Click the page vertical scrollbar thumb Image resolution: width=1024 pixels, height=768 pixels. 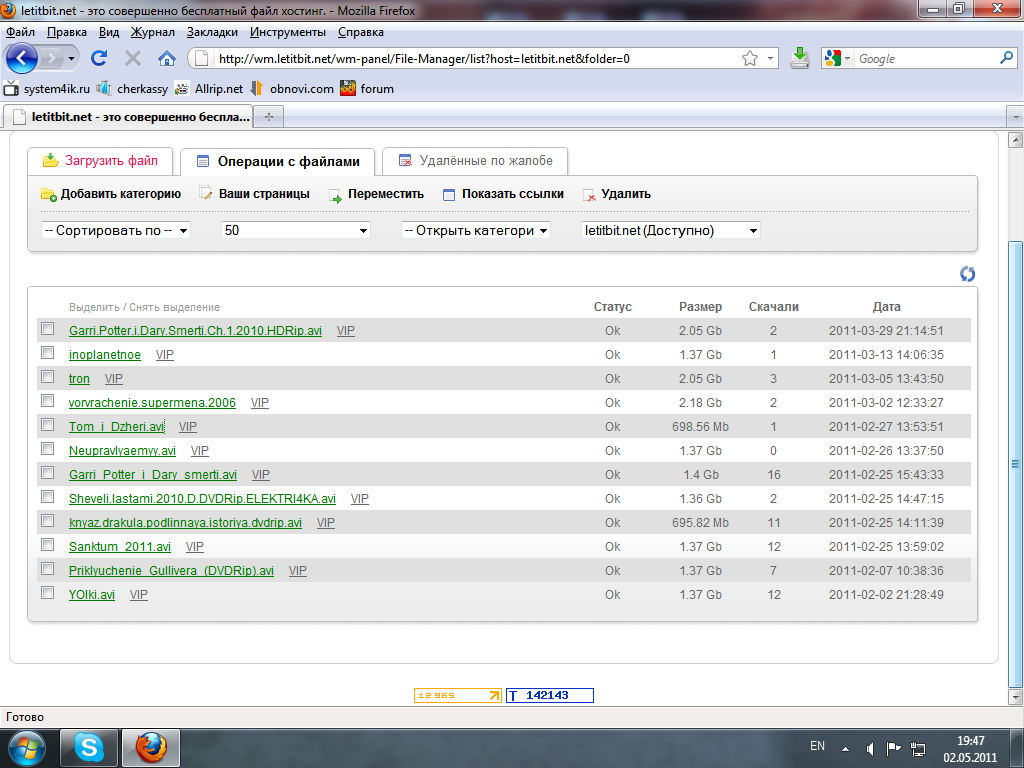[x=1015, y=464]
